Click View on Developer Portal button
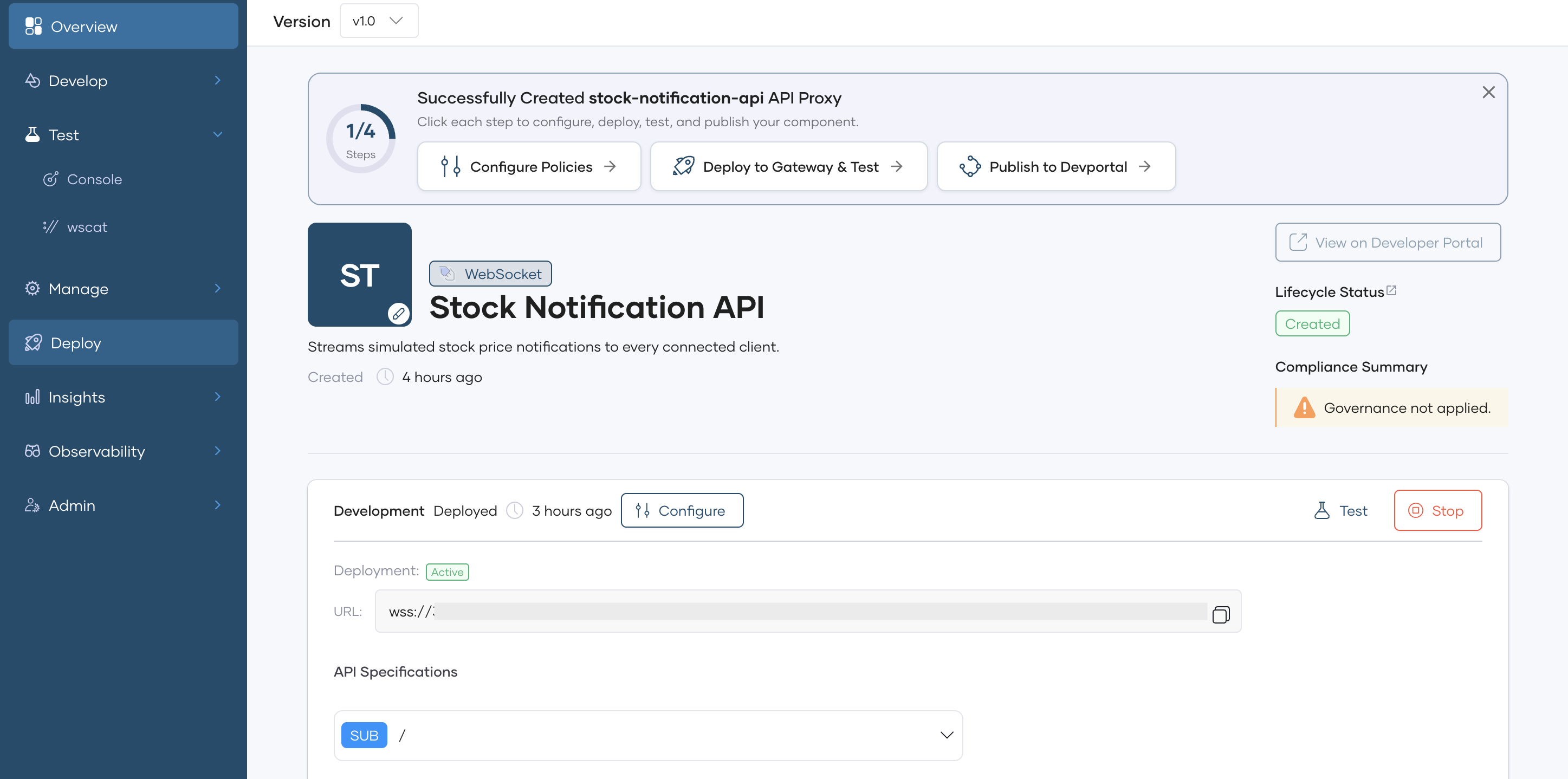The width and height of the screenshot is (1568, 779). (x=1387, y=242)
